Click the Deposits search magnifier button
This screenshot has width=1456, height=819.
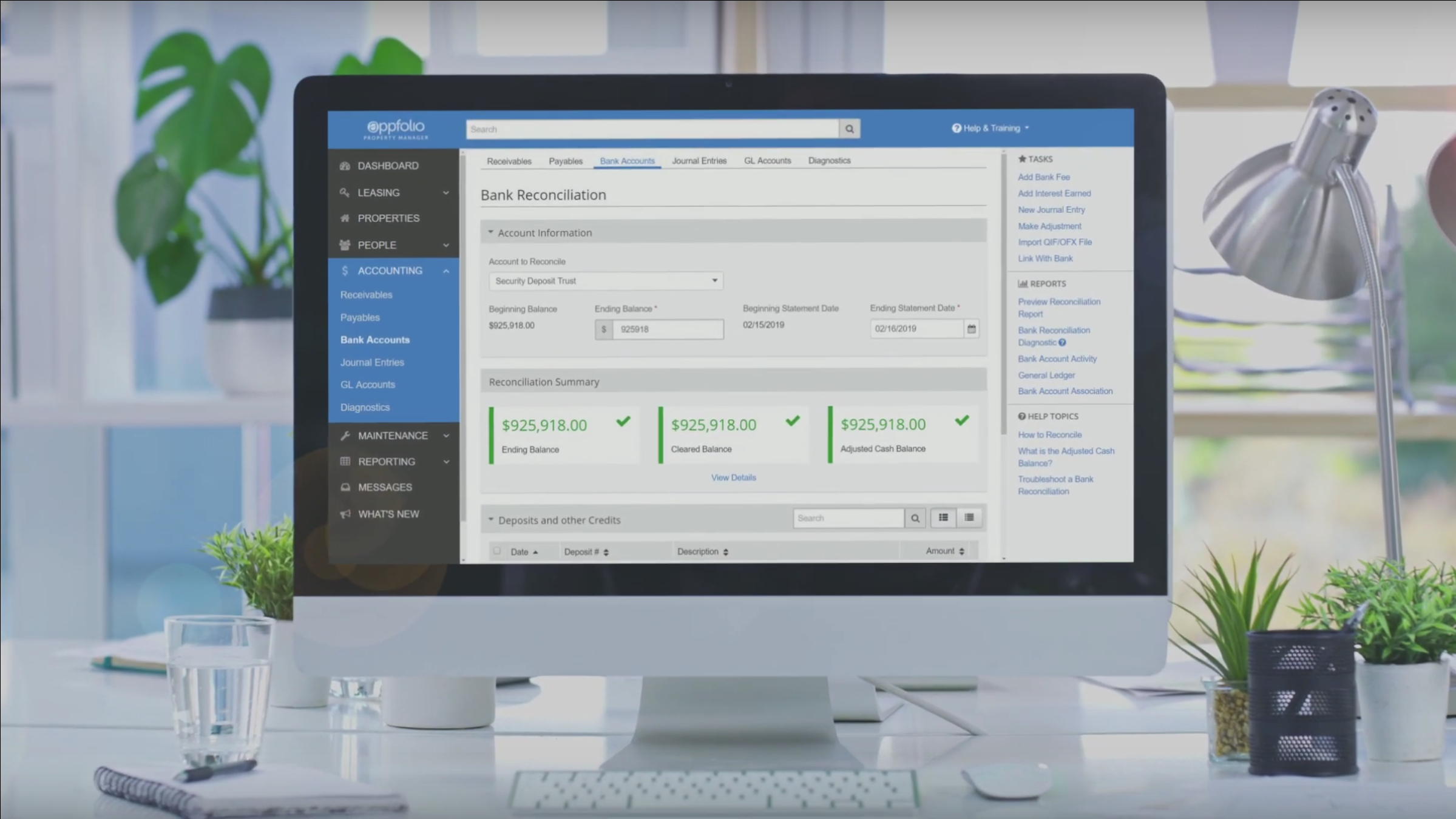tap(915, 518)
